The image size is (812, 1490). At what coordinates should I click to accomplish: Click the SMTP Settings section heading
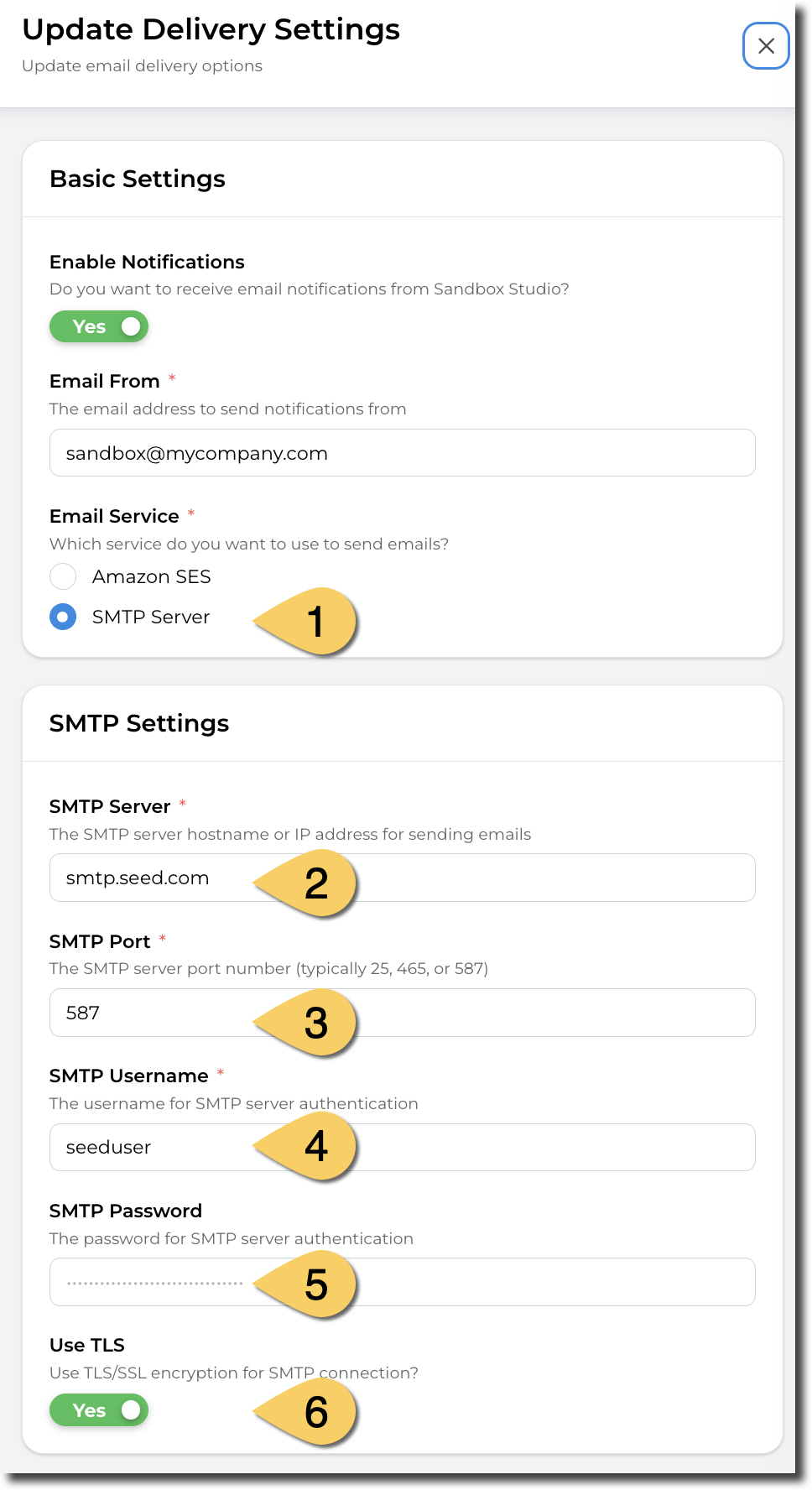pyautogui.click(x=139, y=723)
